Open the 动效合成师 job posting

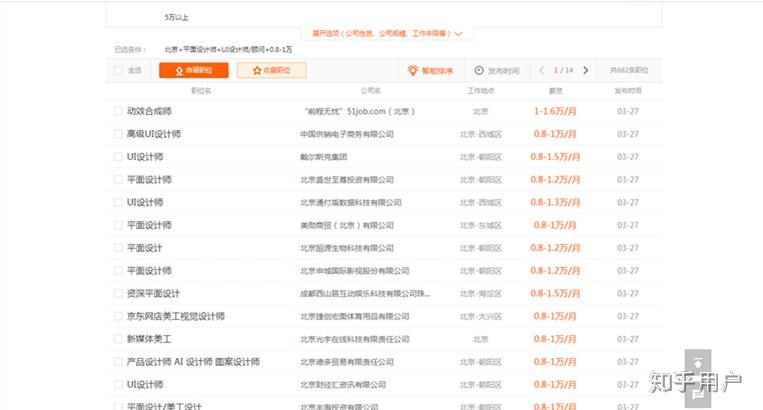[149, 111]
